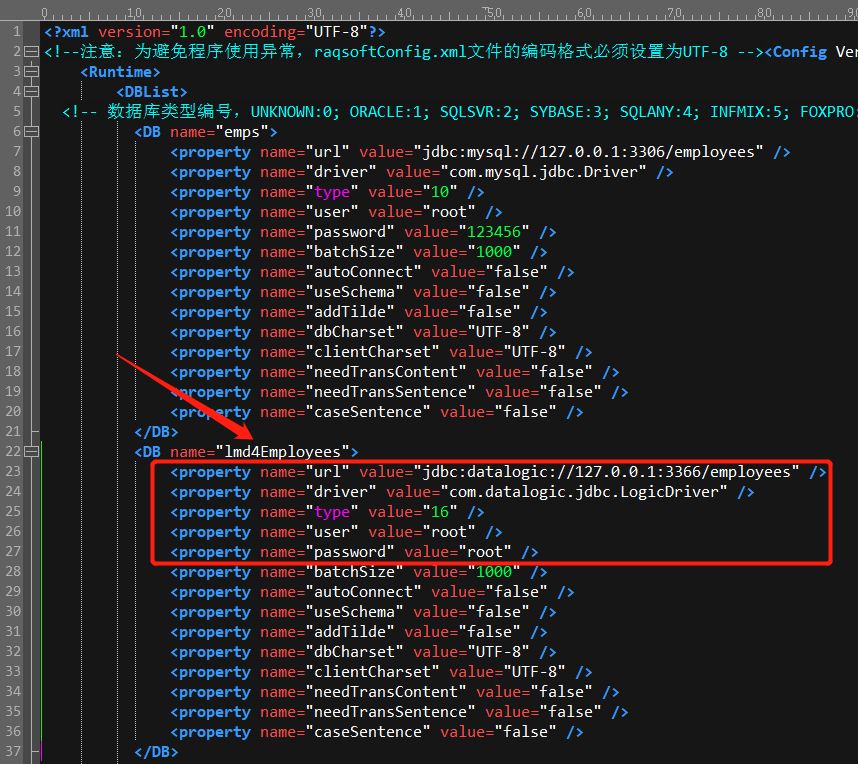Screen dimensions: 858x764
Task: Click useSchema name on line 30
Action: point(354,612)
